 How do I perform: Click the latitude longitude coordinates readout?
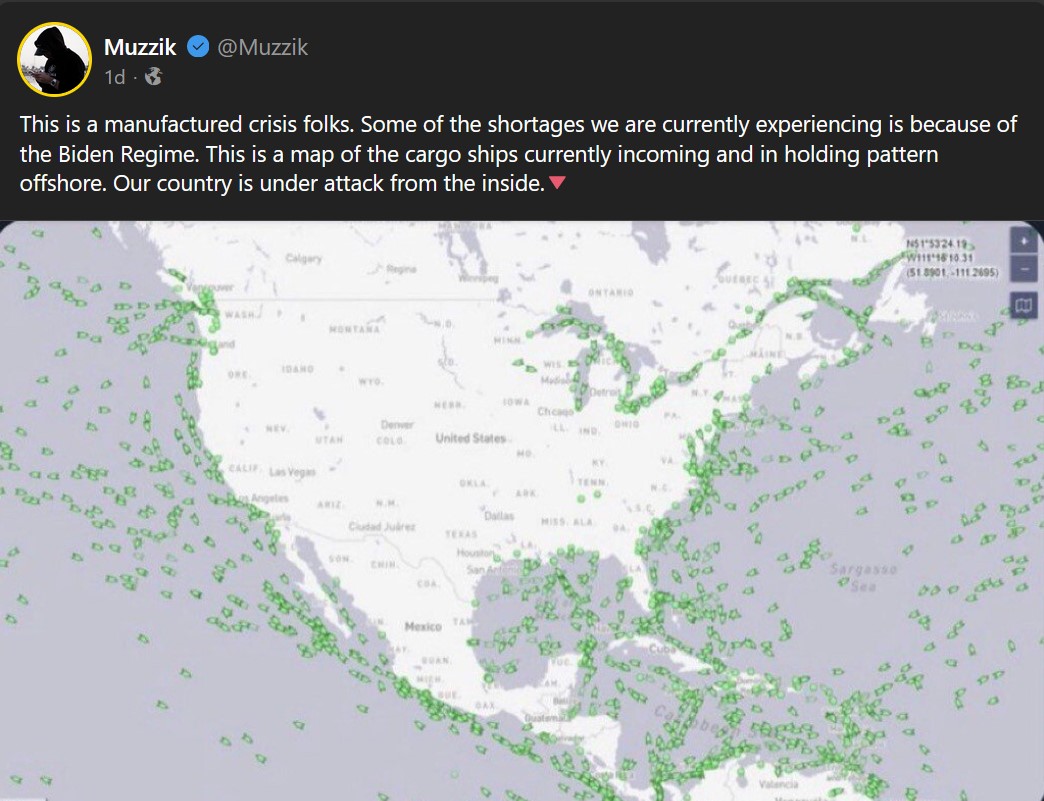952,258
